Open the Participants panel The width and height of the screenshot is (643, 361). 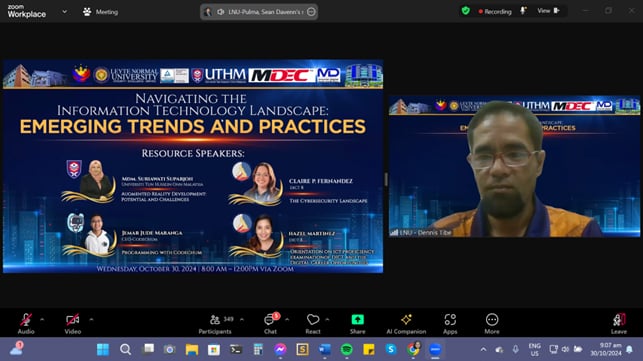pyautogui.click(x=215, y=323)
